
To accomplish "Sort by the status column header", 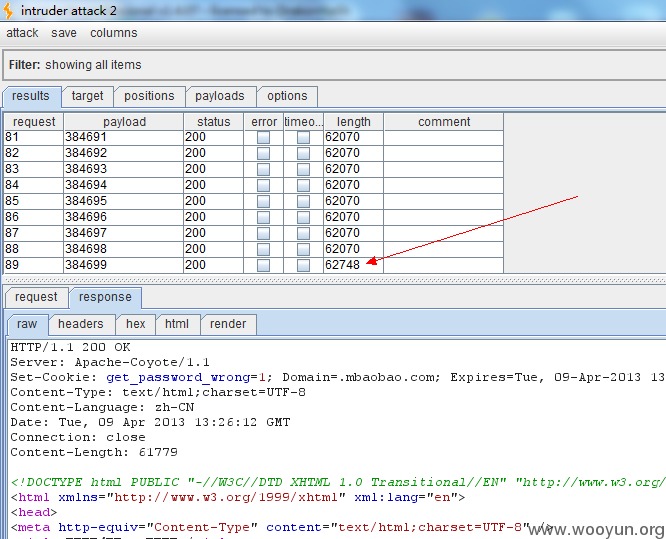I will [214, 122].
